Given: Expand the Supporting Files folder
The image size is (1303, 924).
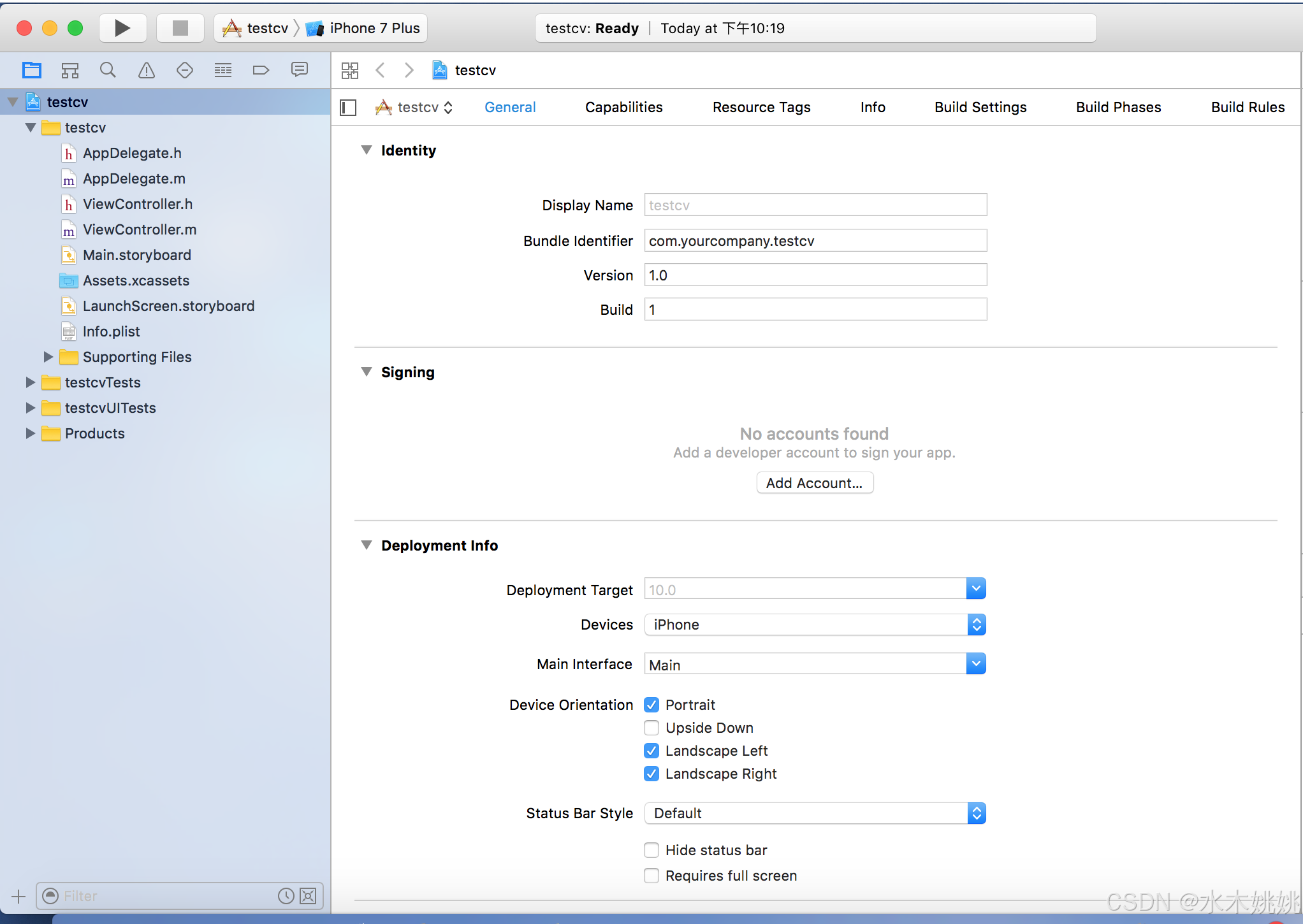Looking at the screenshot, I should [48, 357].
